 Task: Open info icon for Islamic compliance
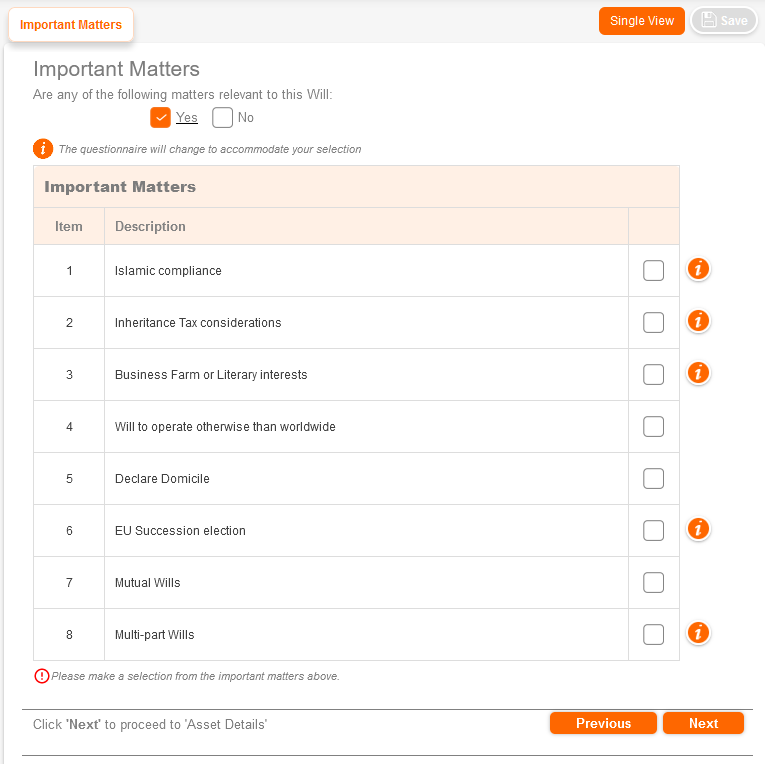tap(699, 269)
